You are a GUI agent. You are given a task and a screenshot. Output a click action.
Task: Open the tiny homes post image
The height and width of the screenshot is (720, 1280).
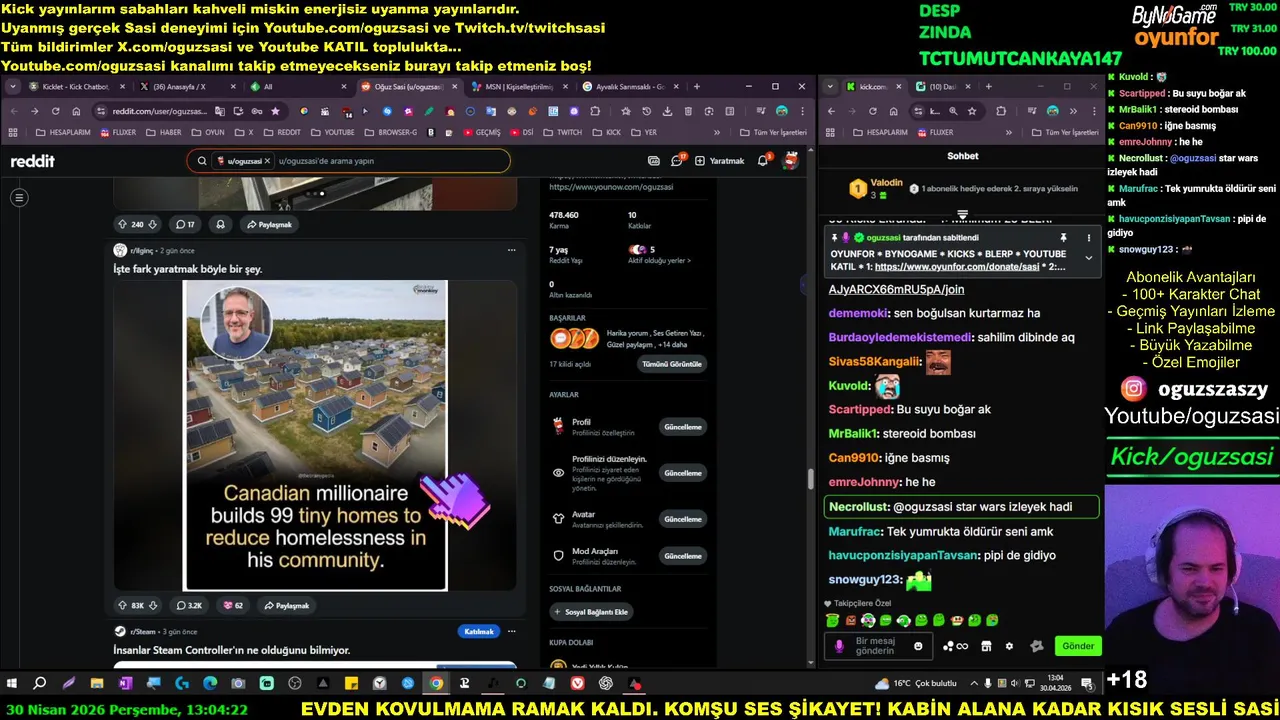(x=315, y=435)
